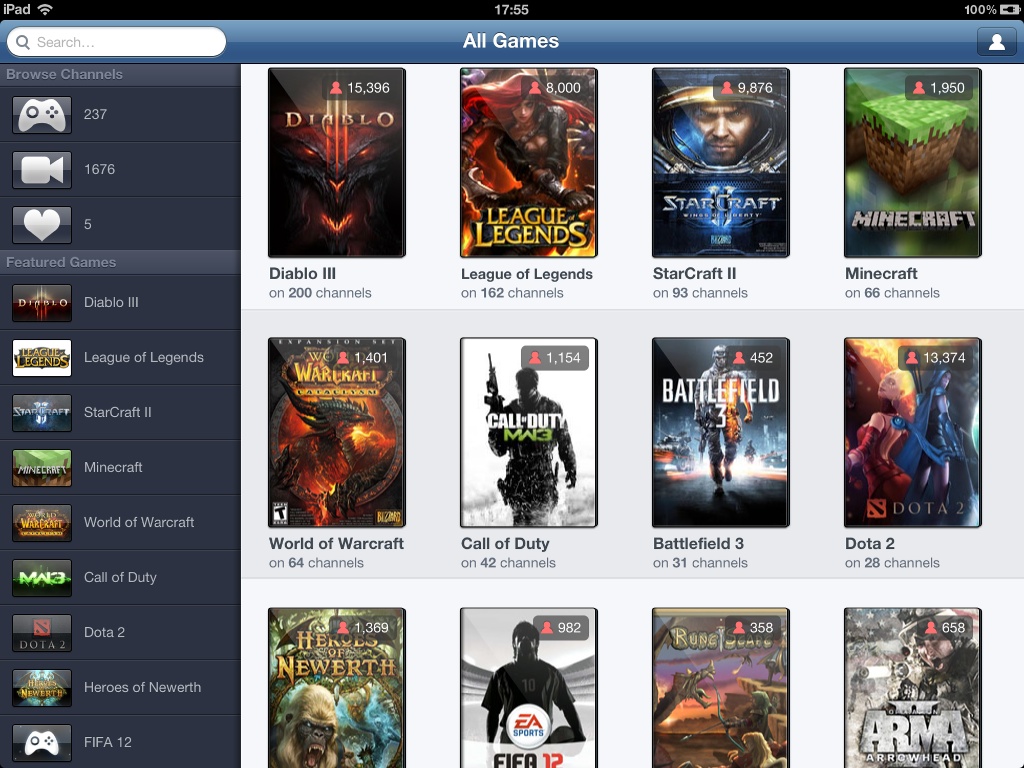Open the Diablo III game cover
The height and width of the screenshot is (768, 1024).
click(337, 163)
